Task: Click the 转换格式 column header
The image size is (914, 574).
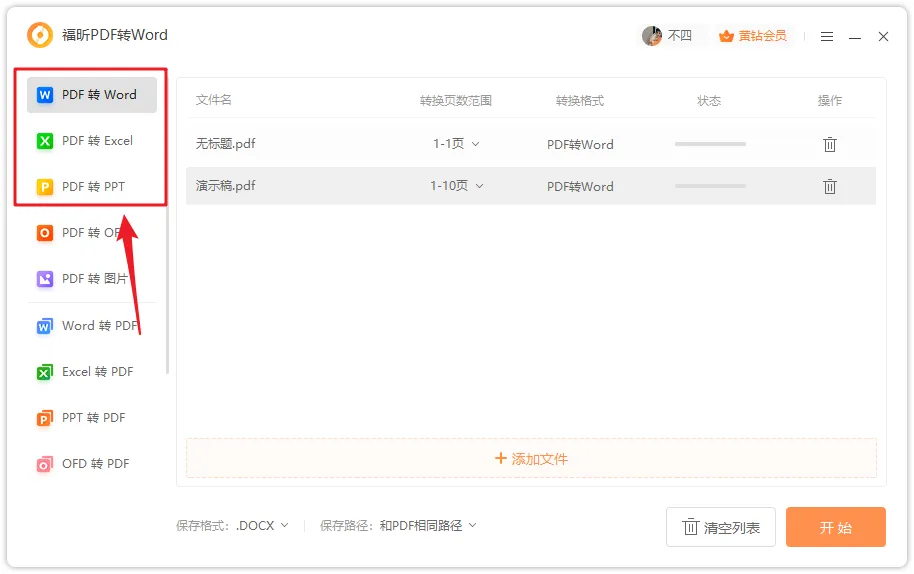Action: tap(580, 101)
